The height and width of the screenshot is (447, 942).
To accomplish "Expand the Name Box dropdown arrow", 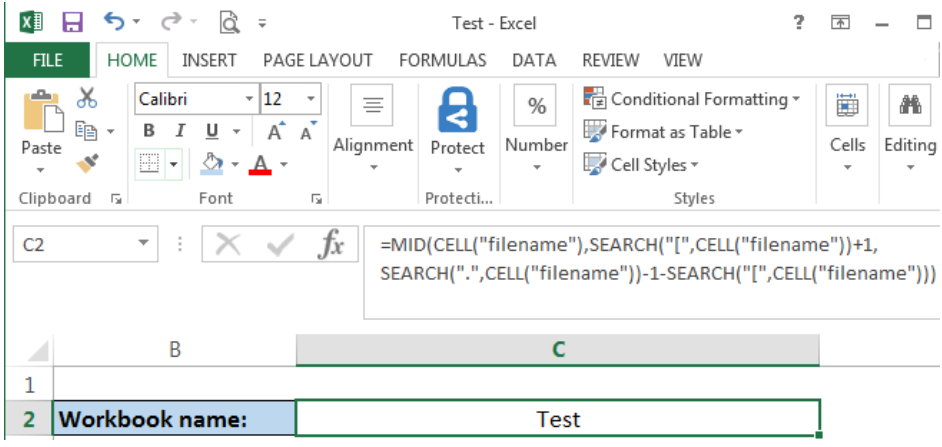I will pos(143,243).
